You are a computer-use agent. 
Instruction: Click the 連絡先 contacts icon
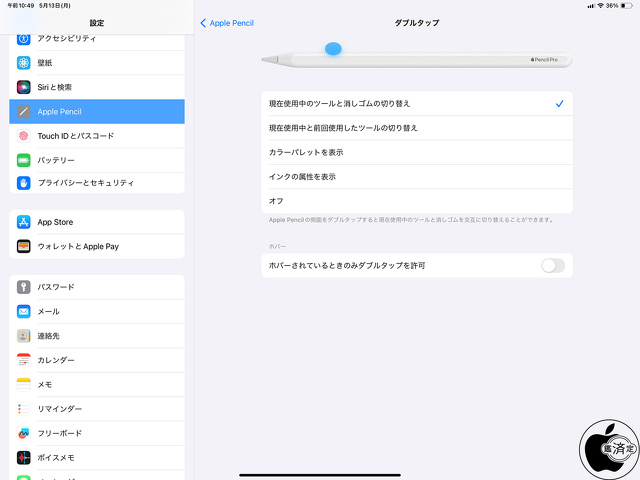point(24,336)
